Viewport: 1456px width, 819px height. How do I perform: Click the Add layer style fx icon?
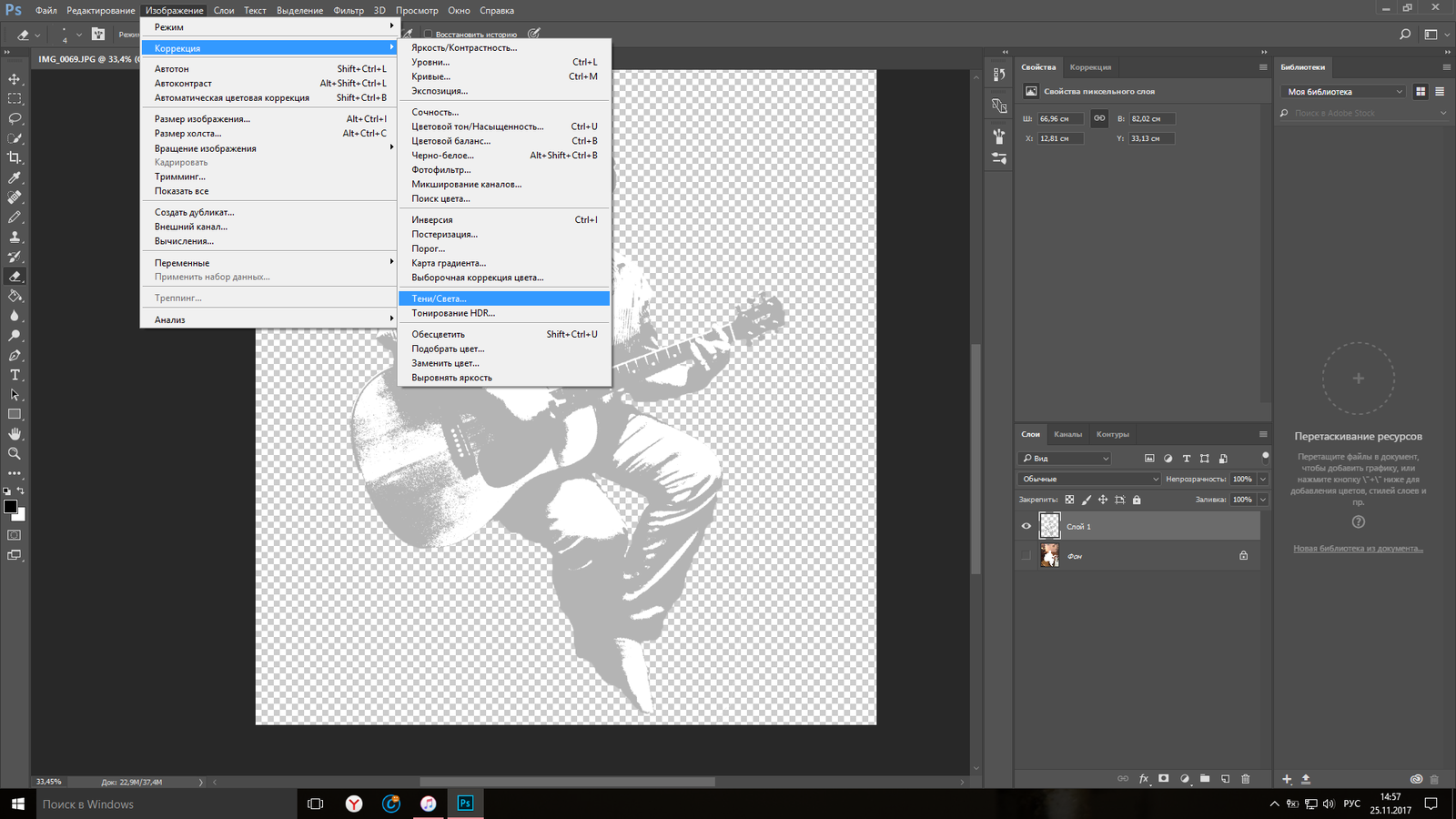(x=1144, y=779)
